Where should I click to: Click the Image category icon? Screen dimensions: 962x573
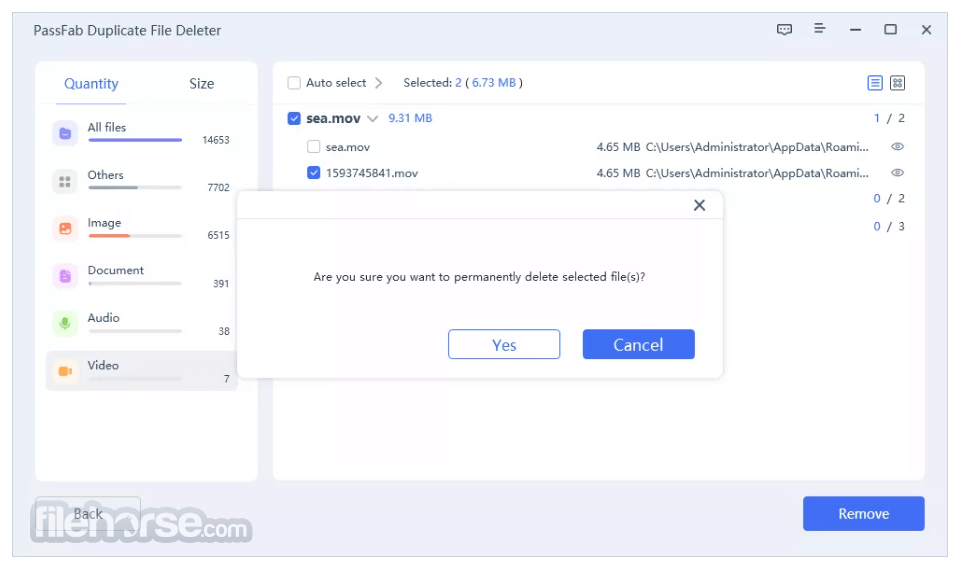click(65, 229)
